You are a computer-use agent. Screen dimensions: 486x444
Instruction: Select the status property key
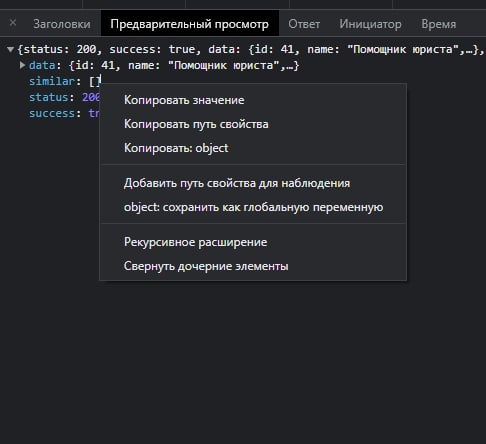click(49, 97)
